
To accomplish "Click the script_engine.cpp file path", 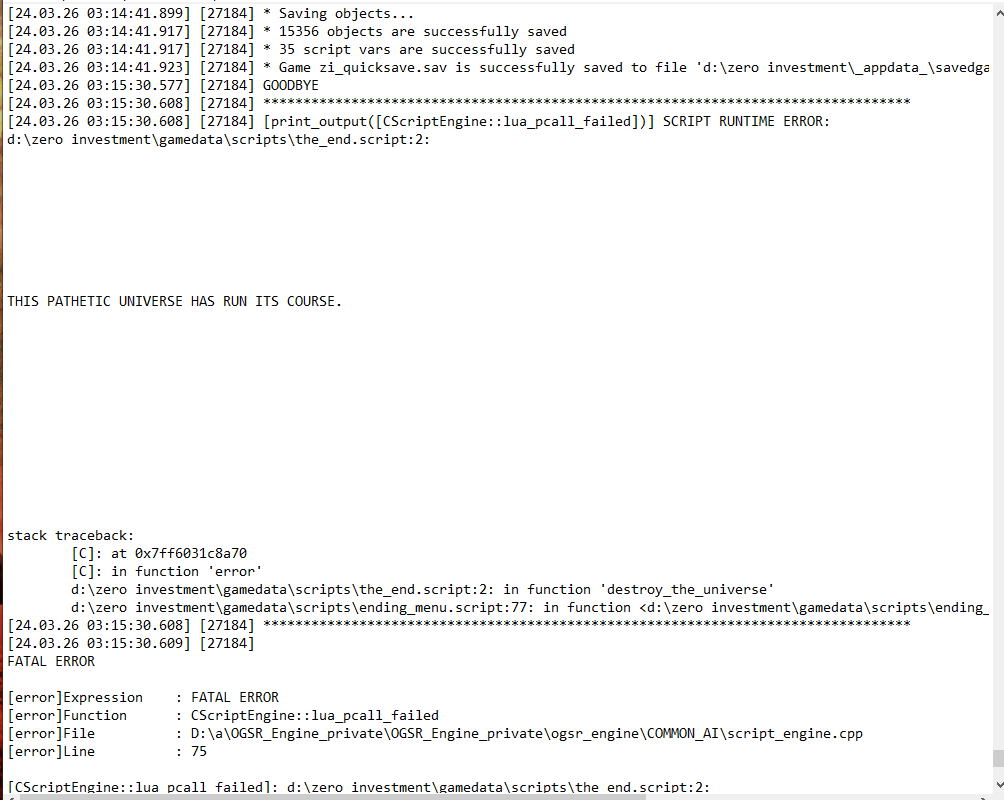I will tap(527, 733).
